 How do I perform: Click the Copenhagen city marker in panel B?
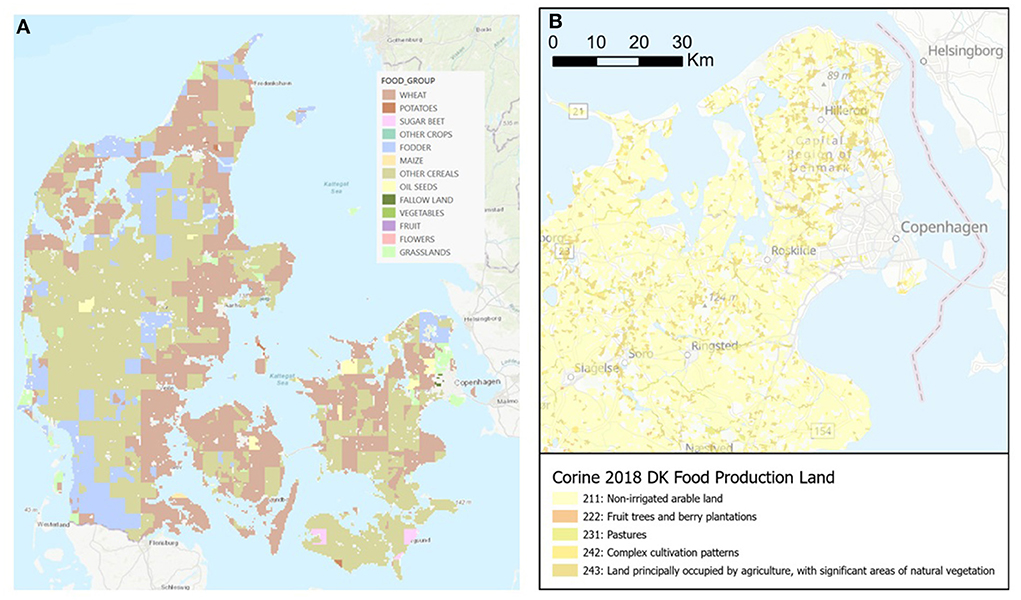click(x=896, y=239)
